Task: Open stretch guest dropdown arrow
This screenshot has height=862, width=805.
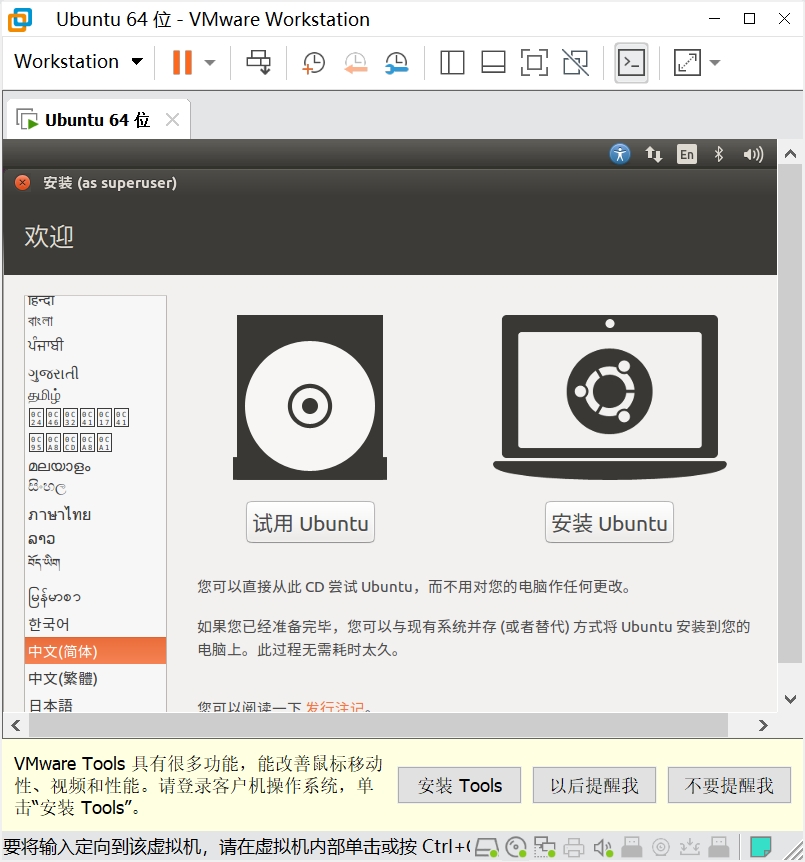Action: pos(715,63)
